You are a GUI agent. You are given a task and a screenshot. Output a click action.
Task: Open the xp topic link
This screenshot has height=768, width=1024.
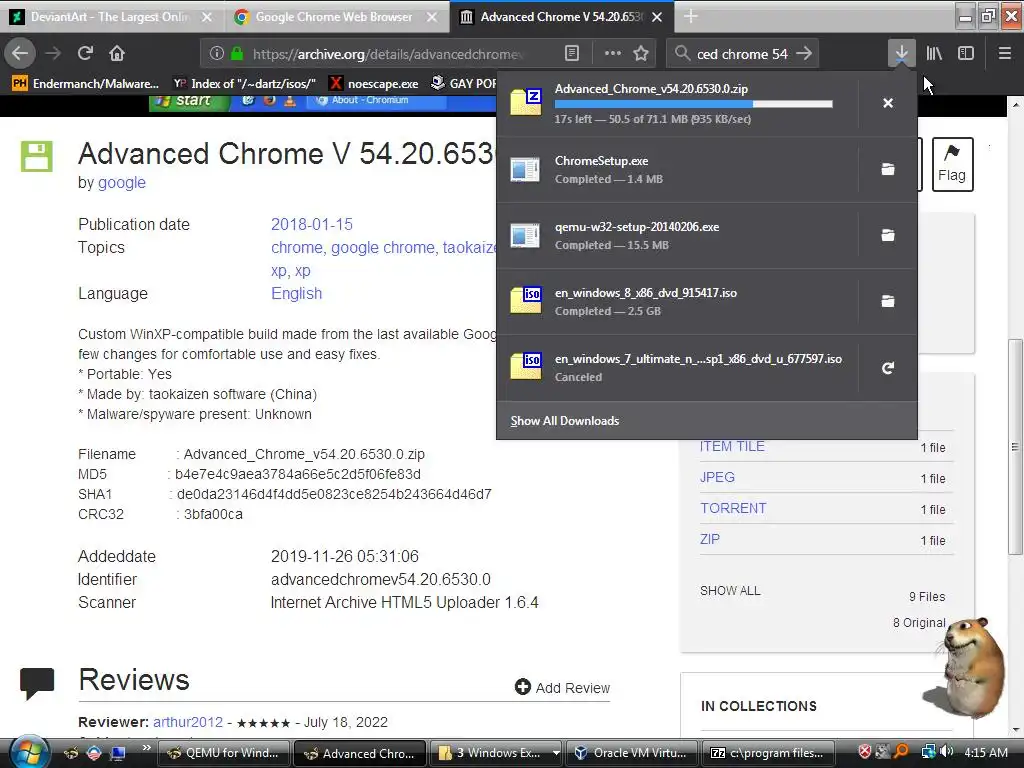point(302,271)
